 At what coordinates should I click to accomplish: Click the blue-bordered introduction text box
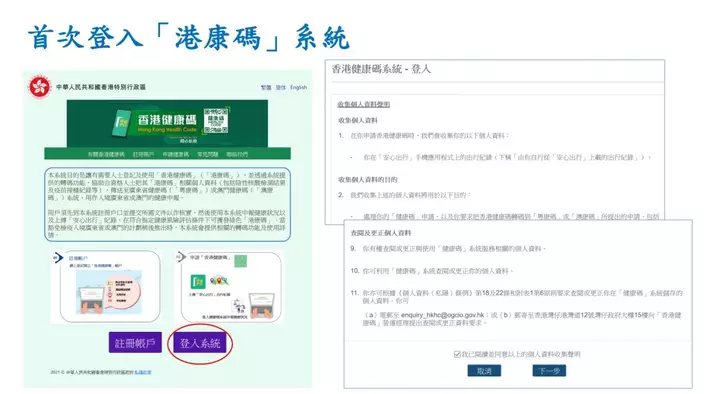tap(167, 205)
